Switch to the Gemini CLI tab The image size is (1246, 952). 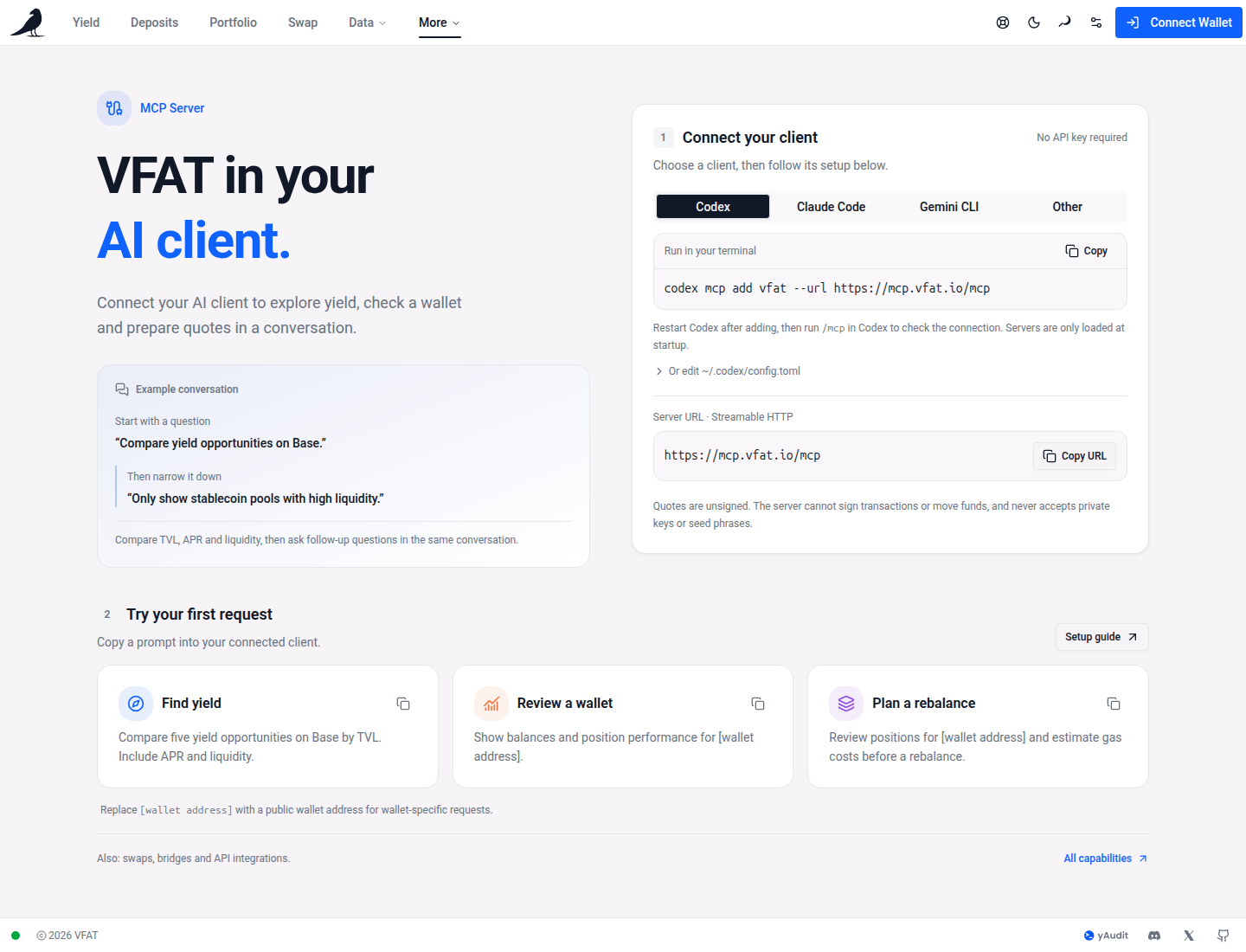(949, 207)
